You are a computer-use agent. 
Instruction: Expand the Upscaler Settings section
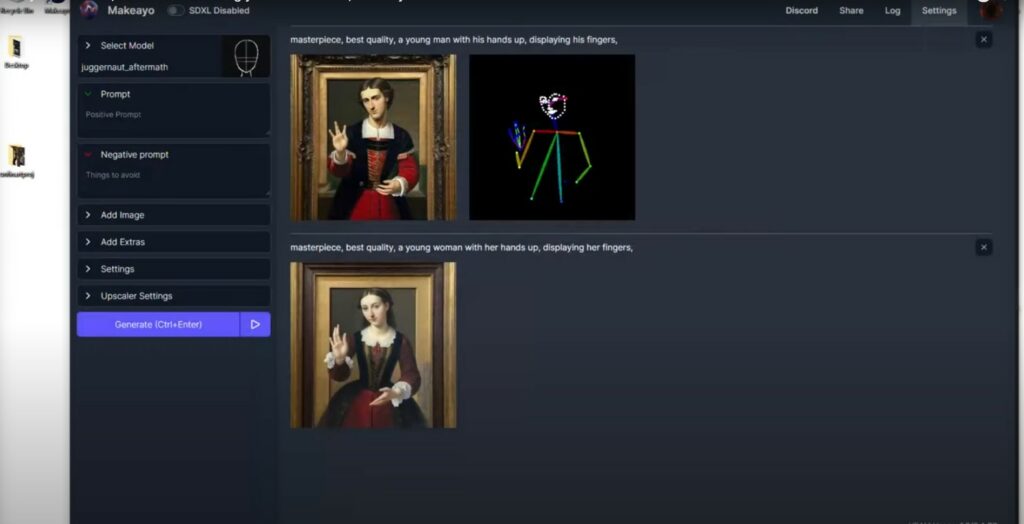174,296
